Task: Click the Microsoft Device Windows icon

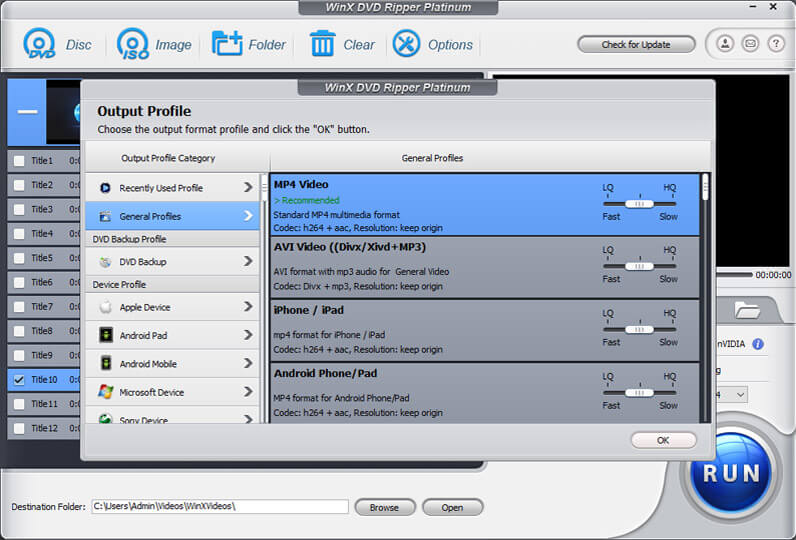Action: [106, 392]
